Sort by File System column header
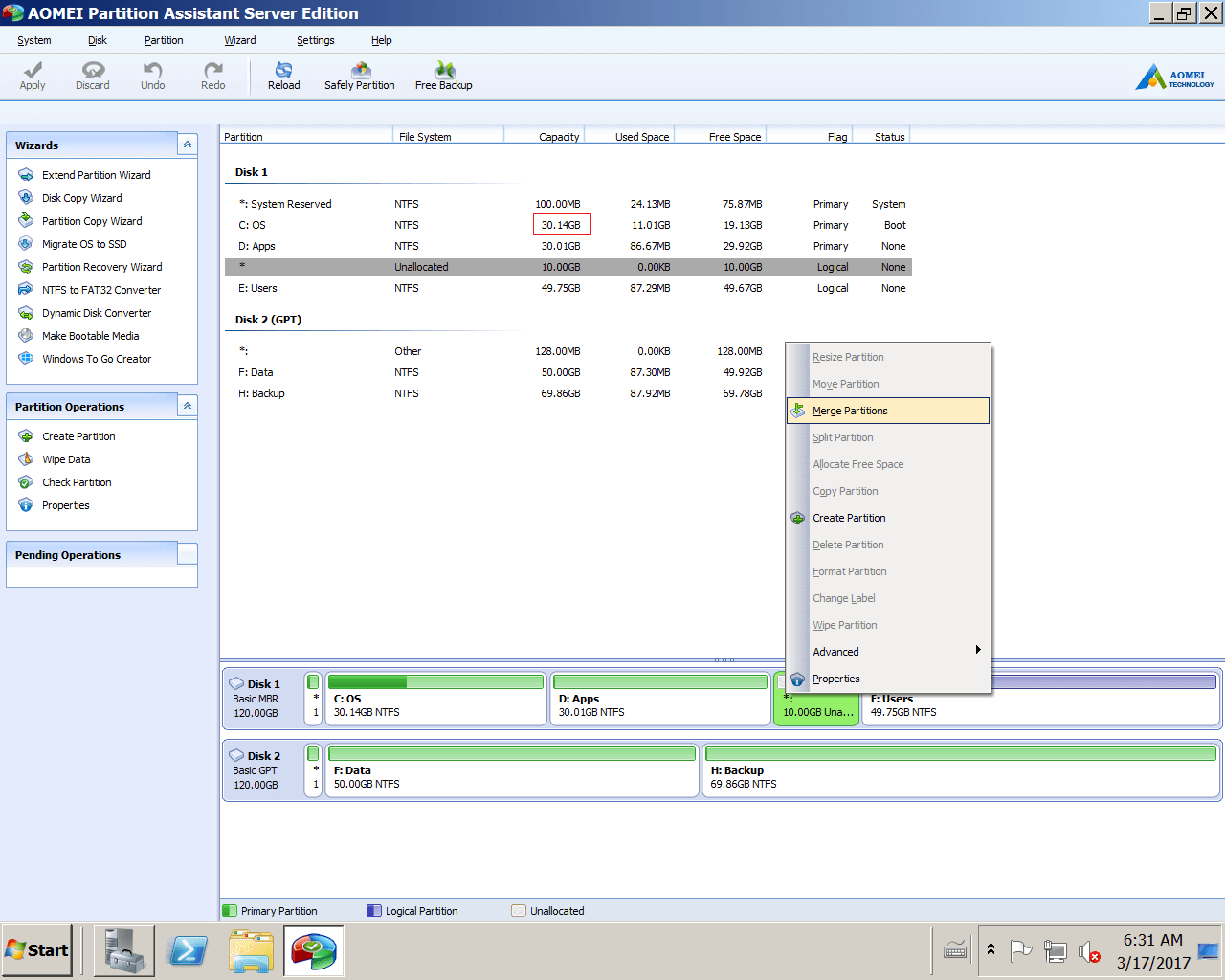 pos(448,137)
